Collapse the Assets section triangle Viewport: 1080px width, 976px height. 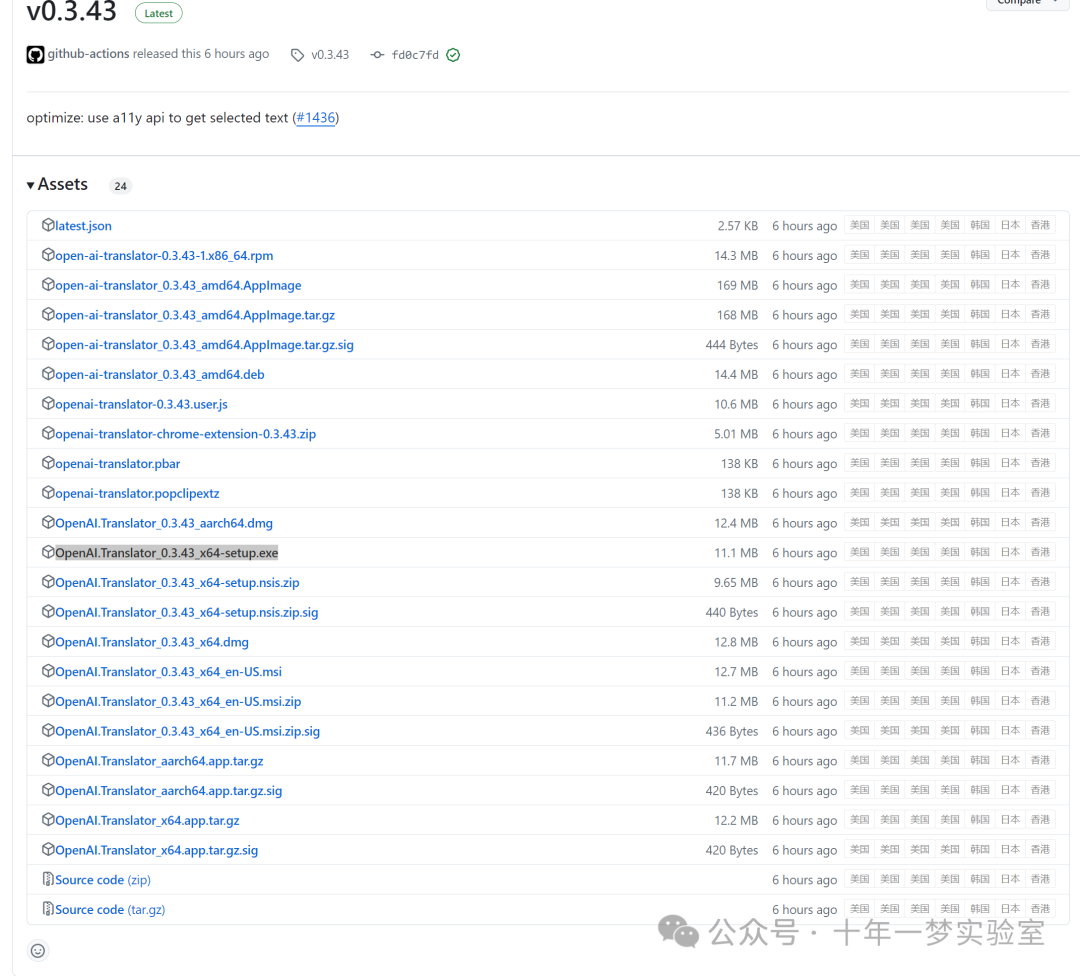point(30,185)
